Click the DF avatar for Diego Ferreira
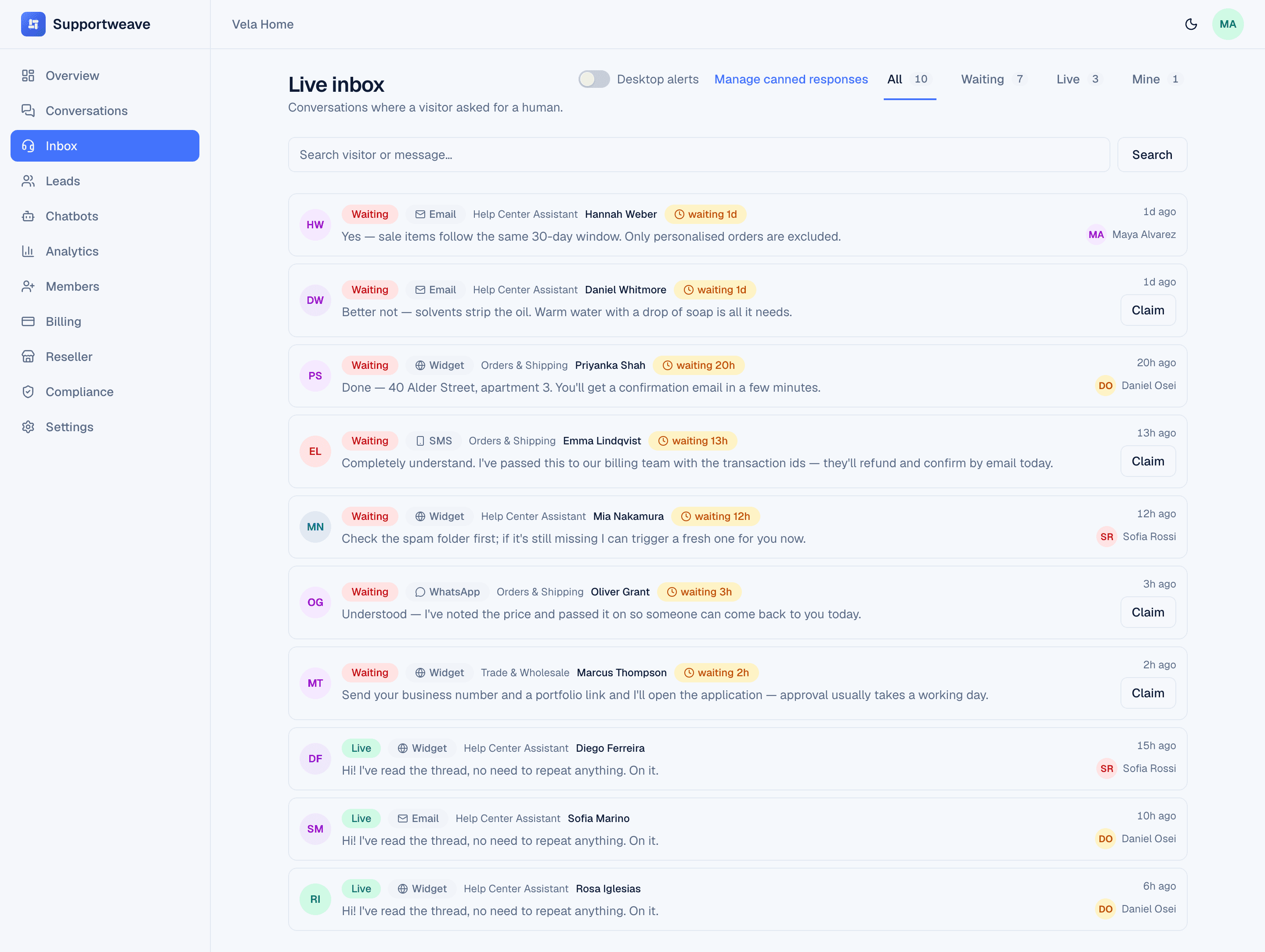Viewport: 1265px width, 952px height. coord(315,758)
